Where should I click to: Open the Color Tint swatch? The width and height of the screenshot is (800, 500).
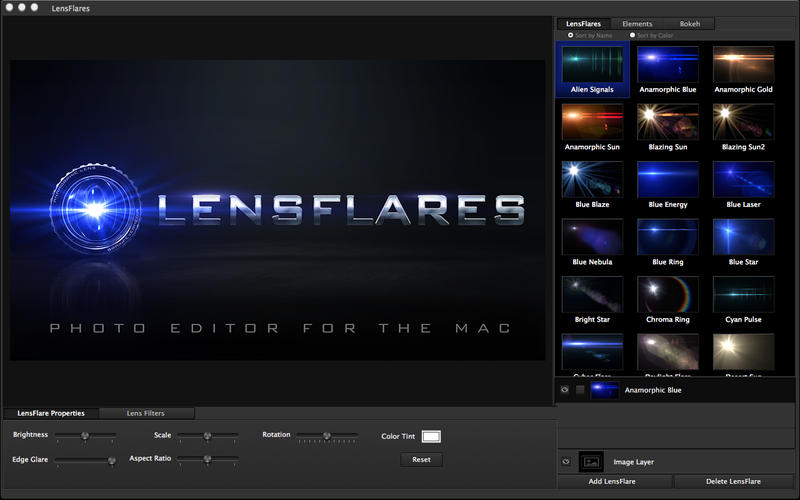431,436
